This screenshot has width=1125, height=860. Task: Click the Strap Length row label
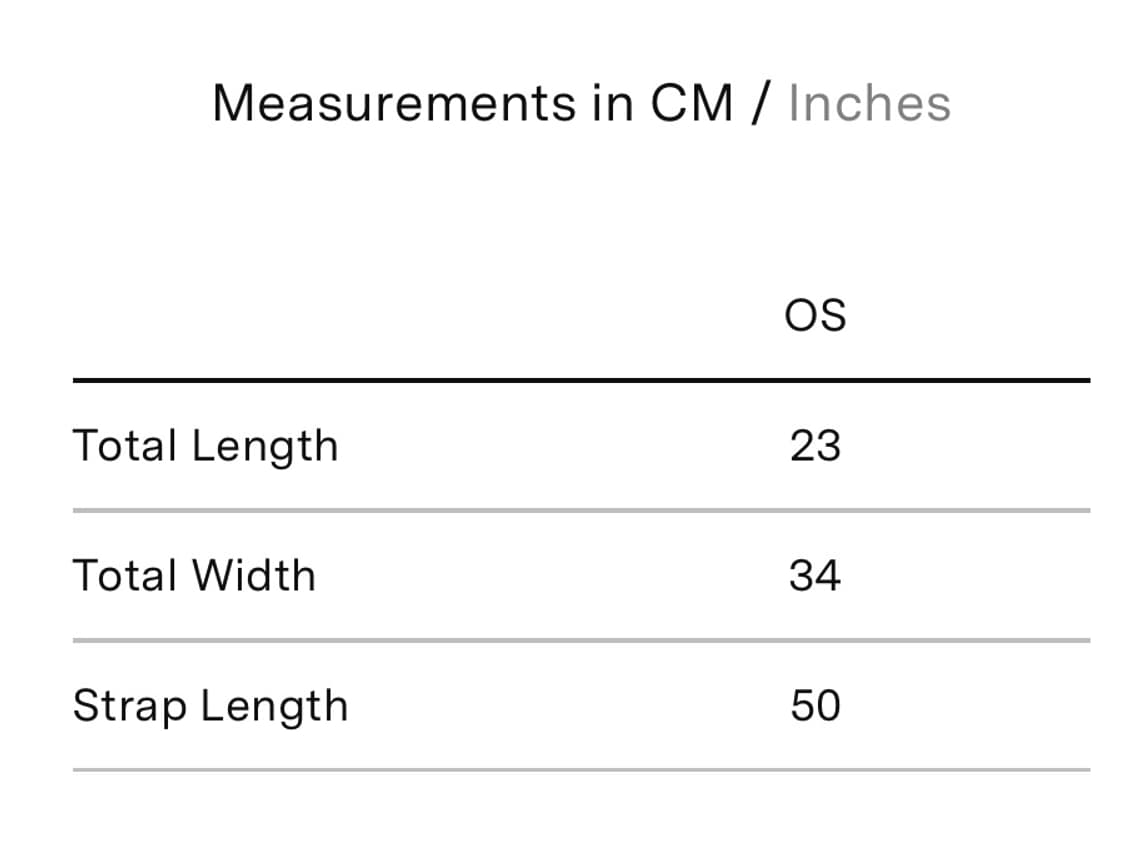pyautogui.click(x=210, y=707)
